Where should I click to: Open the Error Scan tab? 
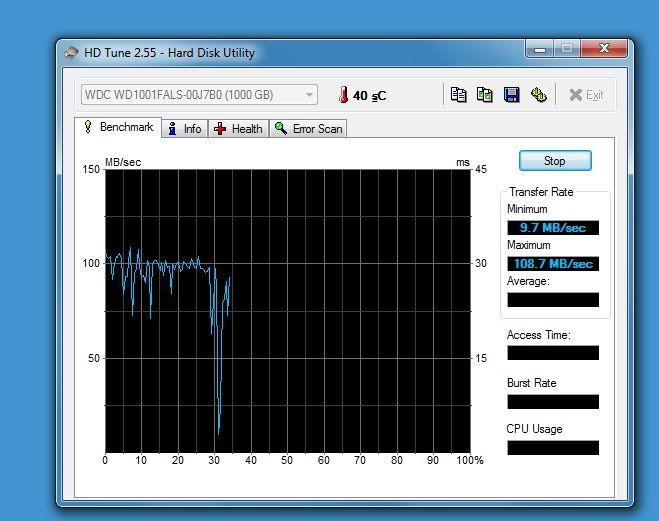[x=308, y=129]
